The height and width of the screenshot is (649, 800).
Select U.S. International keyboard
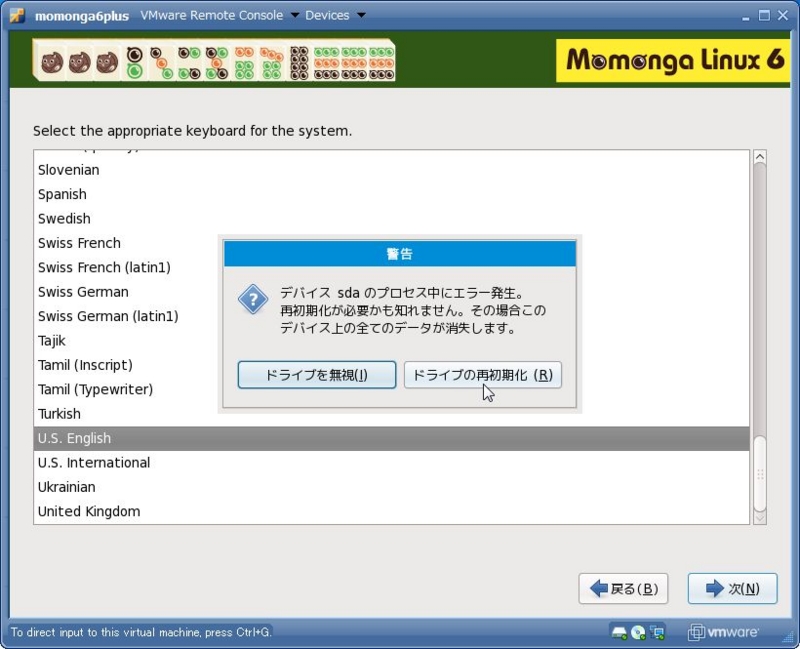tap(391, 463)
